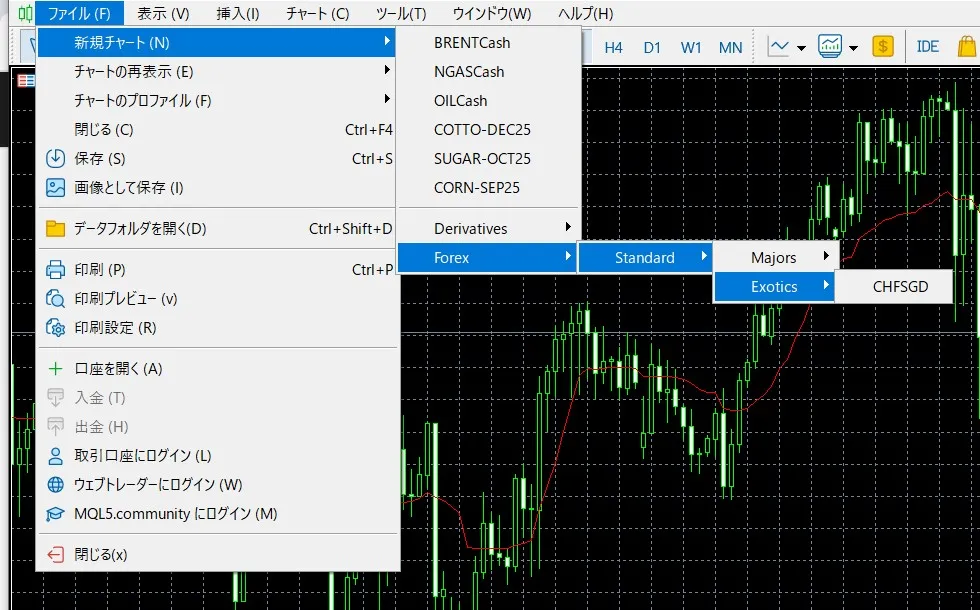The image size is (980, 610).
Task: Click the line chart type icon
Action: (779, 47)
